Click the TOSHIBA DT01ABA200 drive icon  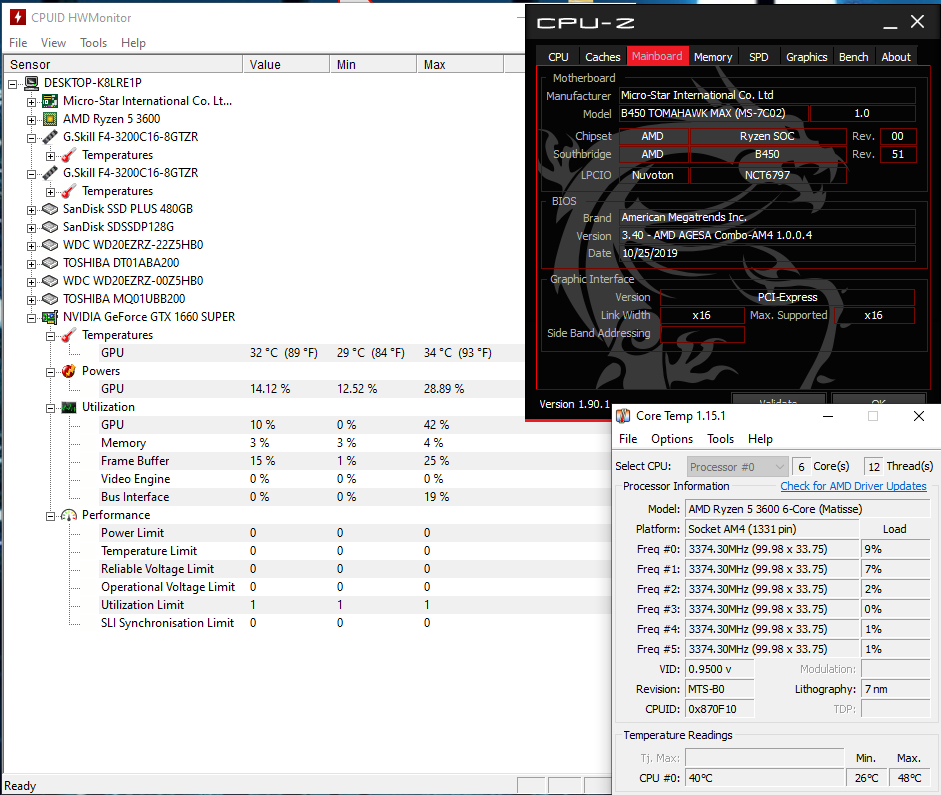click(50, 263)
